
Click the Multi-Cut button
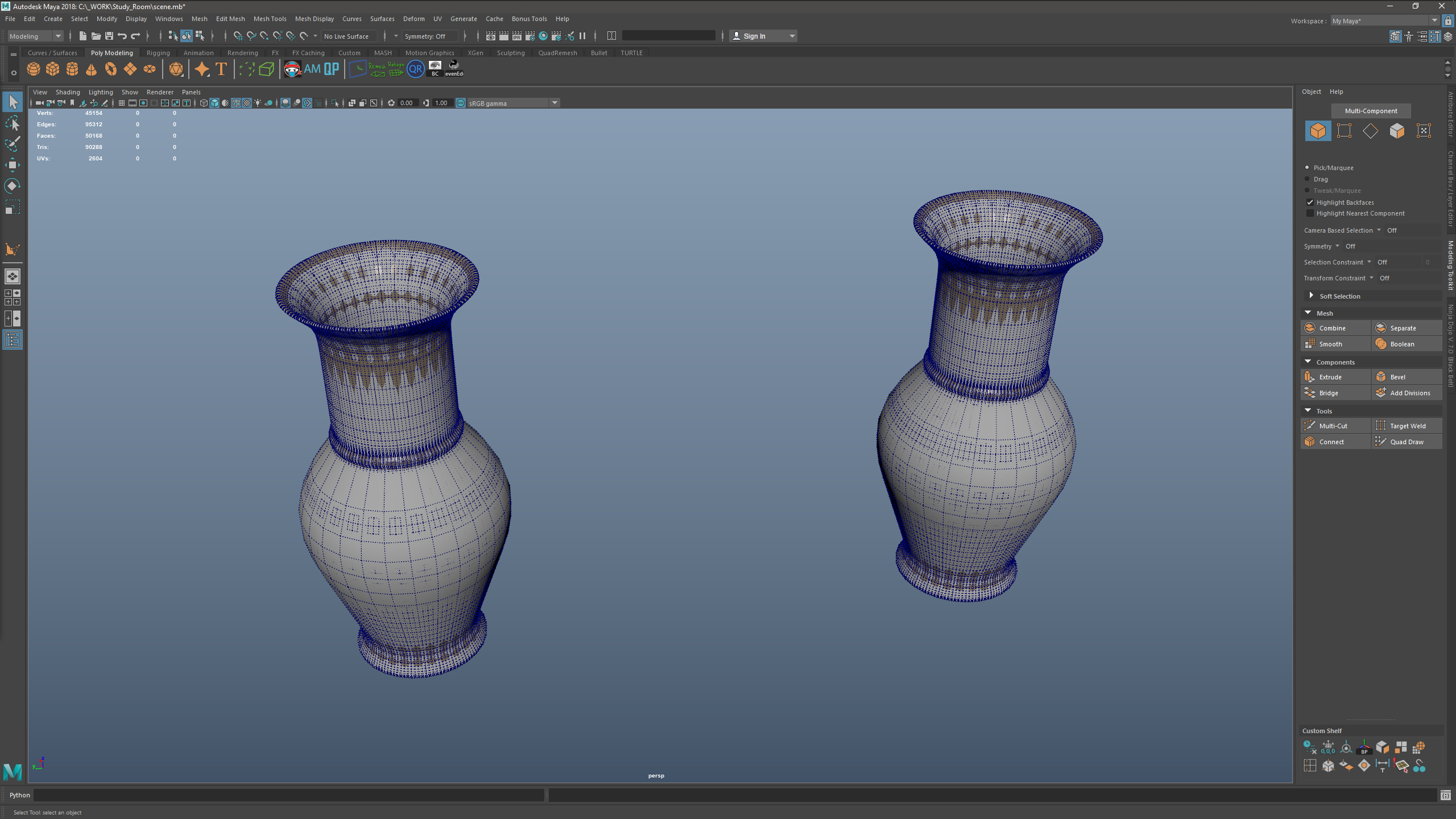1335,426
